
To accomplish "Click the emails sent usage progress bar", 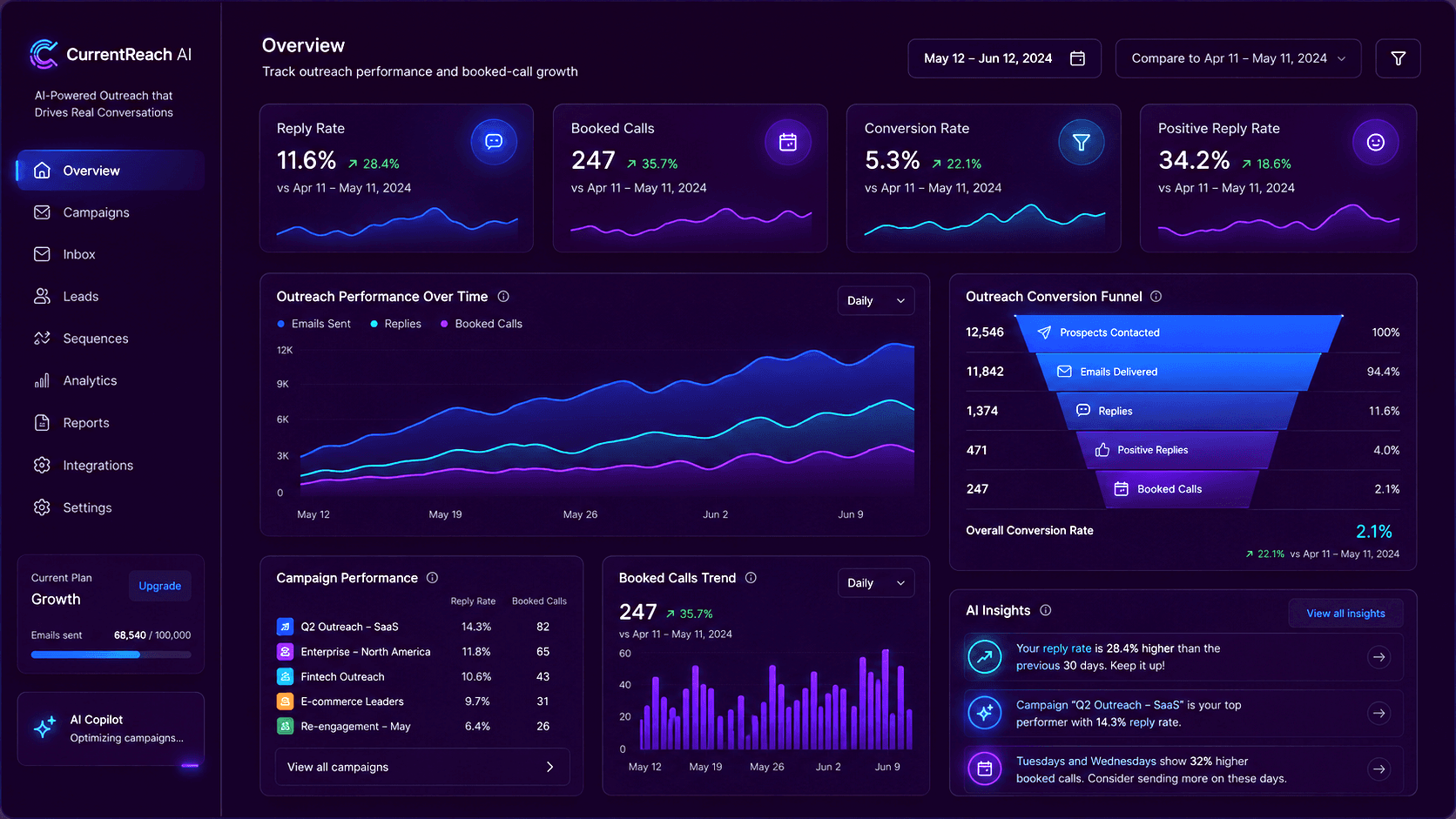I will click(111, 655).
